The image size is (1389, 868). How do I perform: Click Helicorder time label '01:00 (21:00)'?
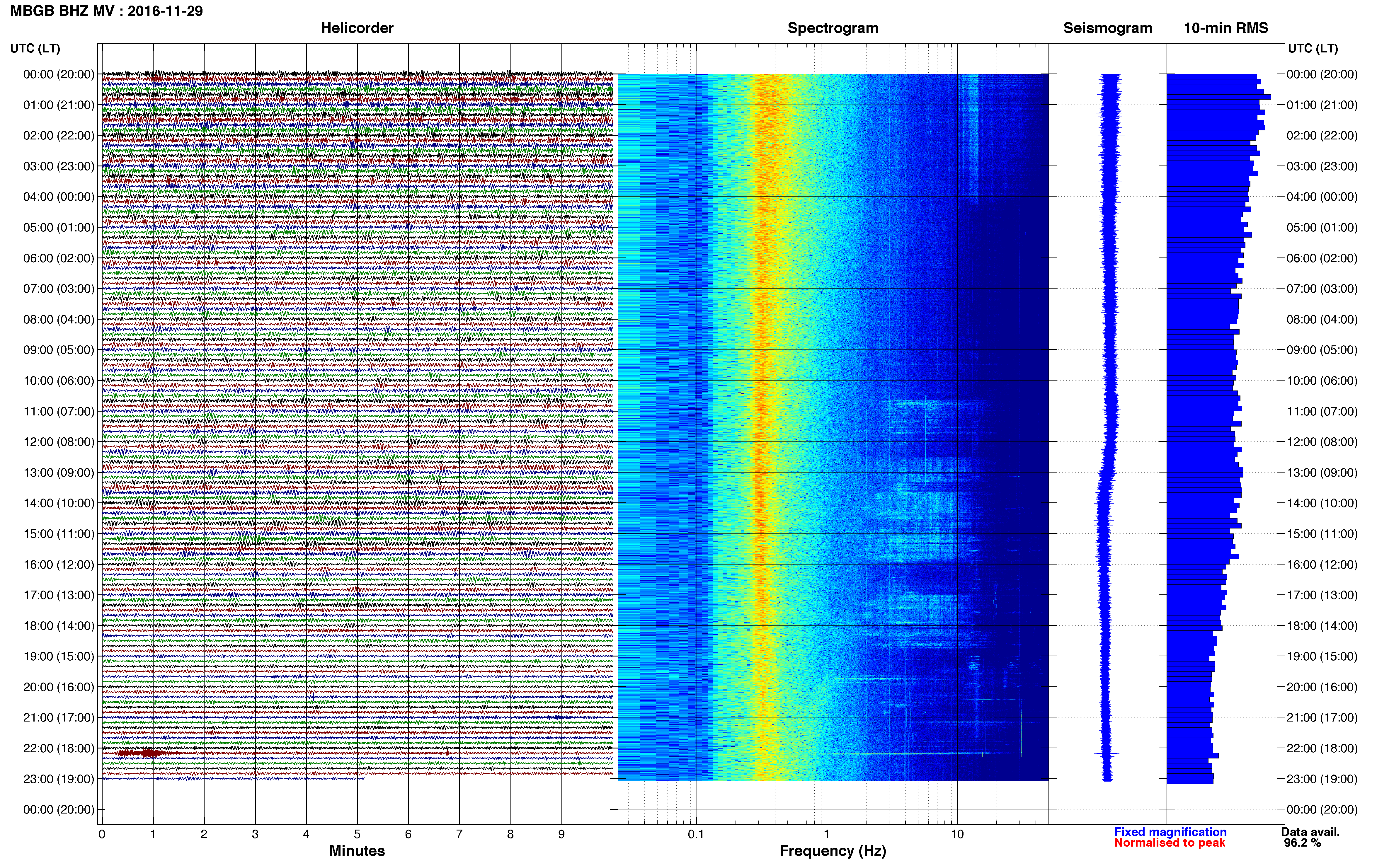[x=59, y=105]
